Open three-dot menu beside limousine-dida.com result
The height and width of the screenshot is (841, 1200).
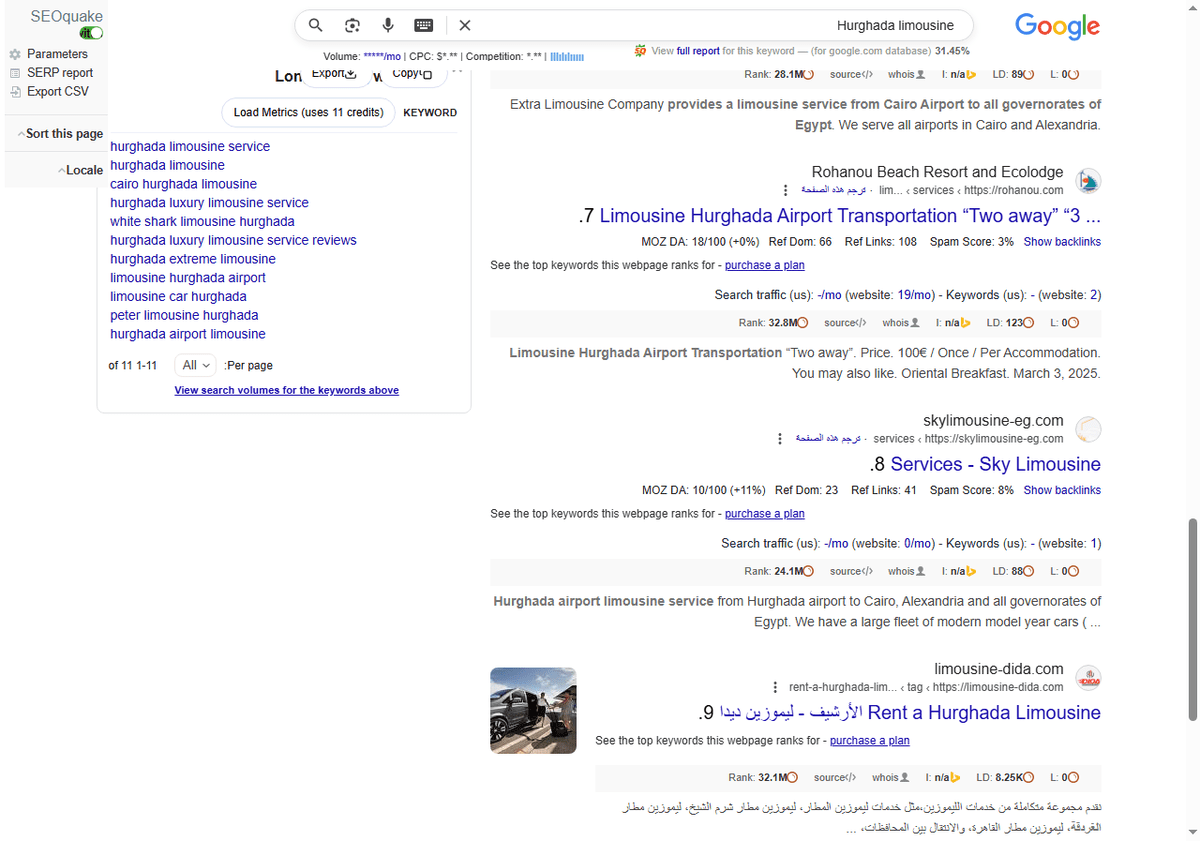pyautogui.click(x=776, y=686)
